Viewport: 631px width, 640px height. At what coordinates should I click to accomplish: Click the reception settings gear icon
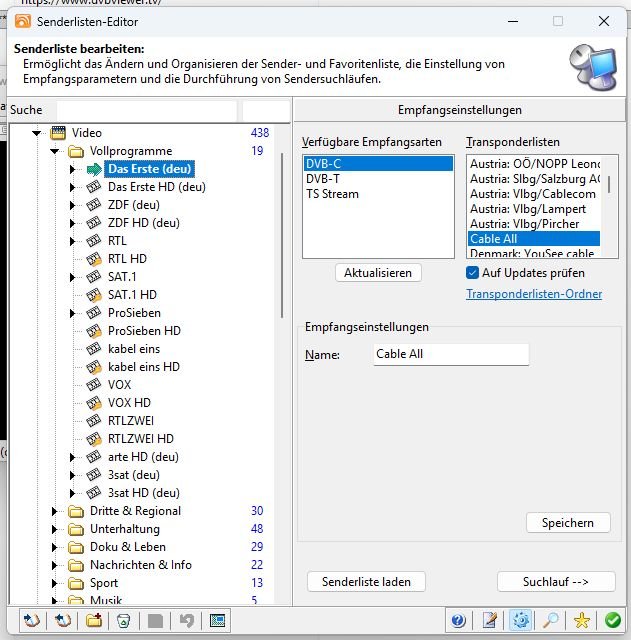(520, 620)
